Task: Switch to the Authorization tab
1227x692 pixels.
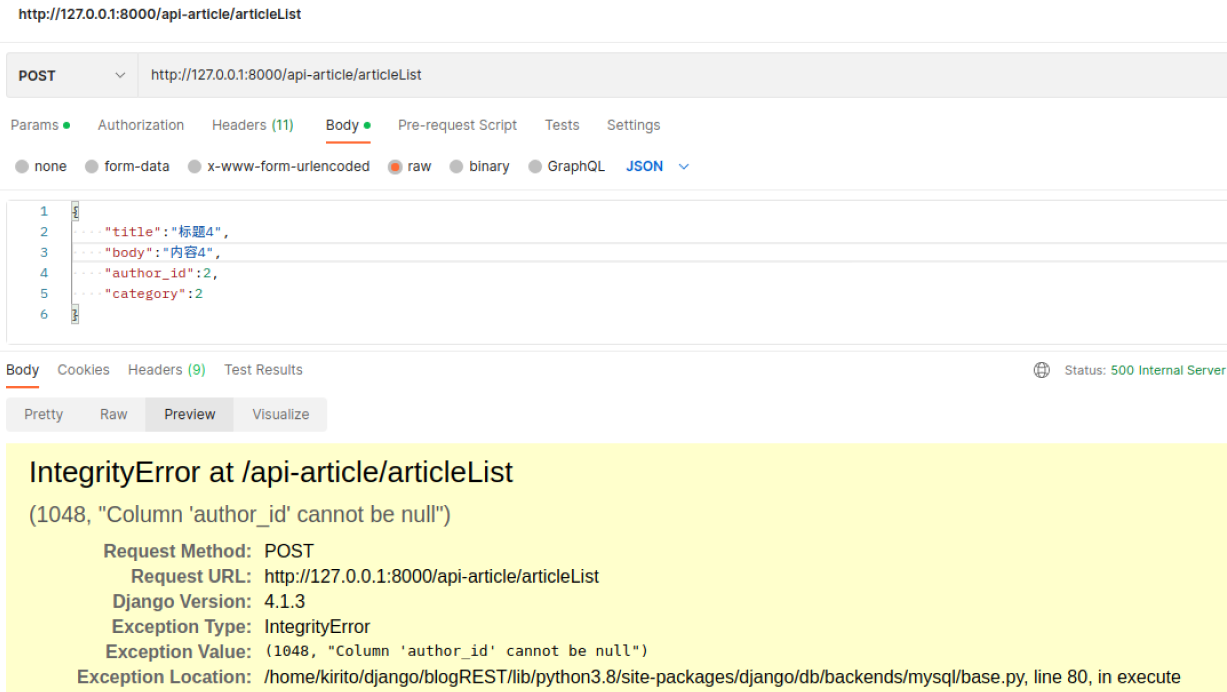Action: (x=140, y=125)
